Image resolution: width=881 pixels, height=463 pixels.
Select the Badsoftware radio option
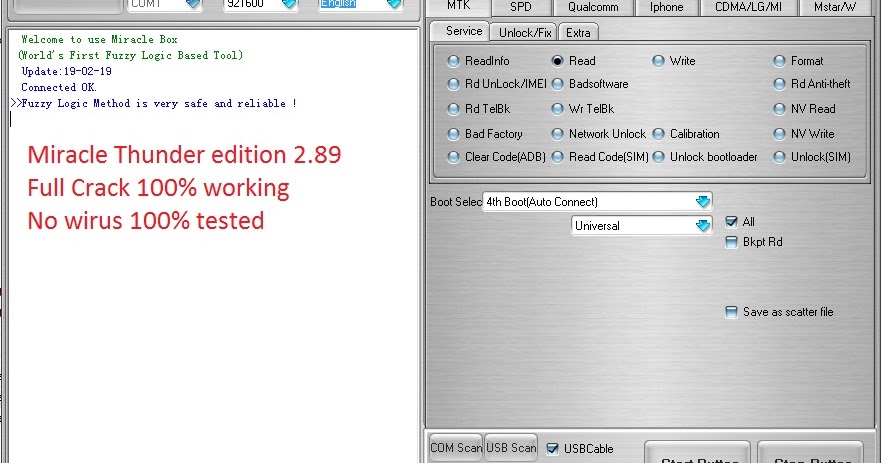point(557,84)
